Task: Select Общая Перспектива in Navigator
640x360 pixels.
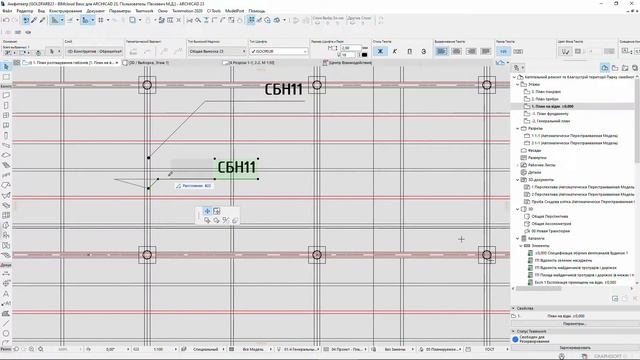Action: (549, 217)
